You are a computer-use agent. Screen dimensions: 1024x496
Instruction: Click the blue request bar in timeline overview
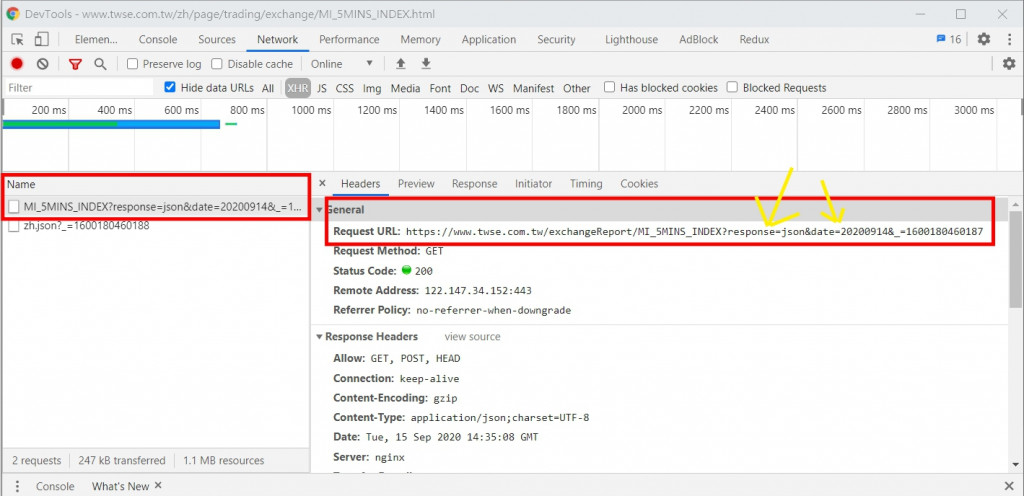(112, 124)
